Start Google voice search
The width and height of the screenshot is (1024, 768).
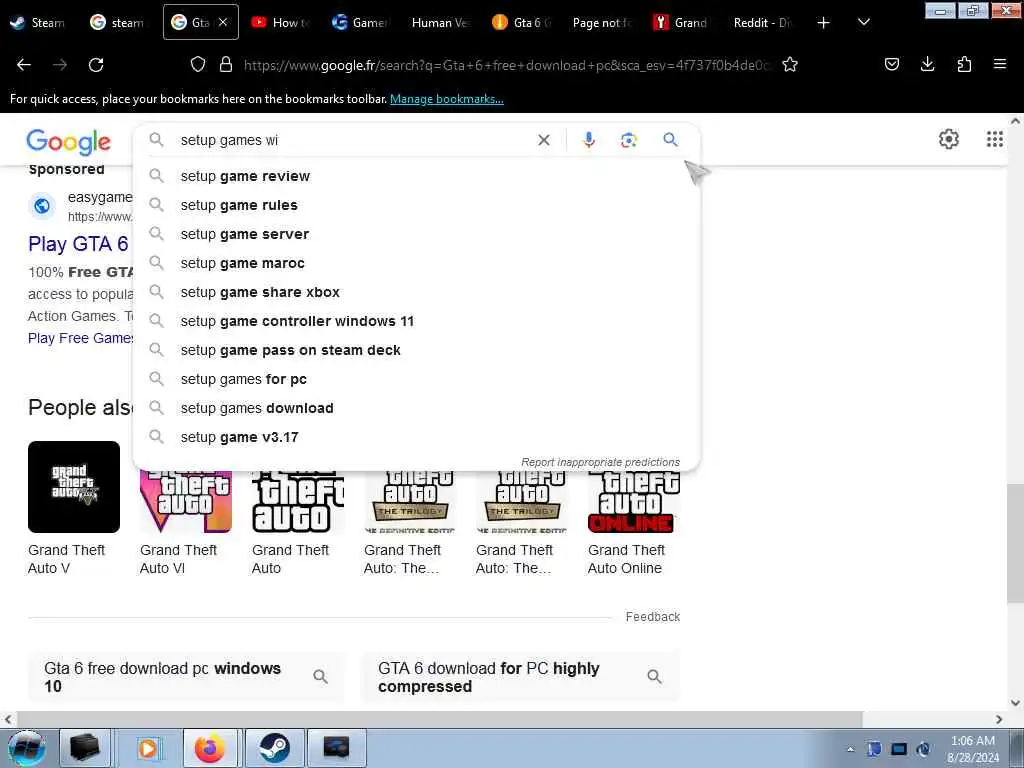coord(588,140)
